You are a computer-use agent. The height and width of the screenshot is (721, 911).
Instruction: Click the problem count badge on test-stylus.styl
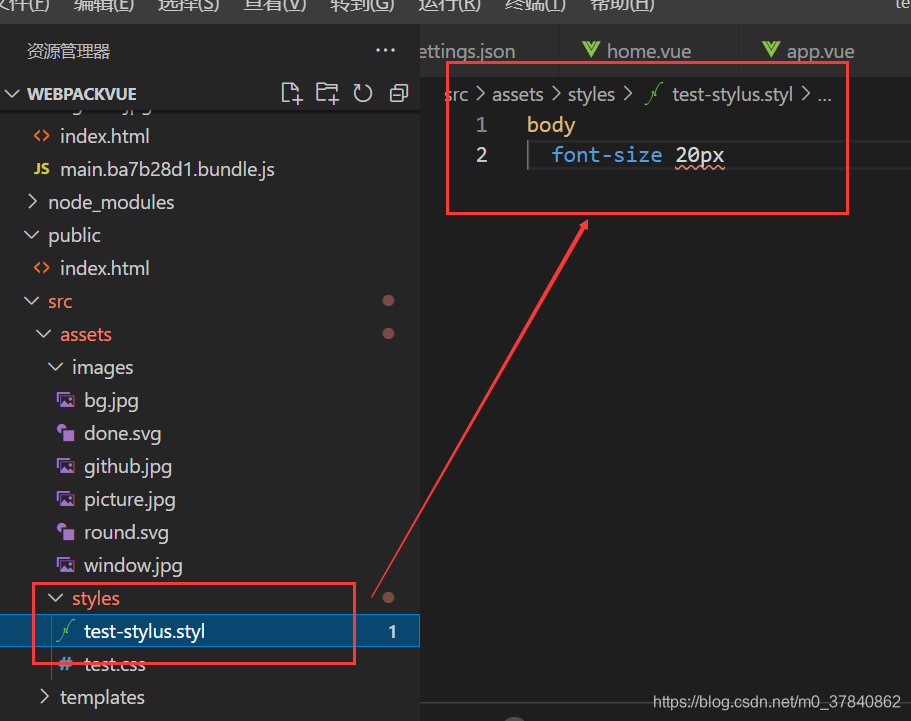coord(393,631)
